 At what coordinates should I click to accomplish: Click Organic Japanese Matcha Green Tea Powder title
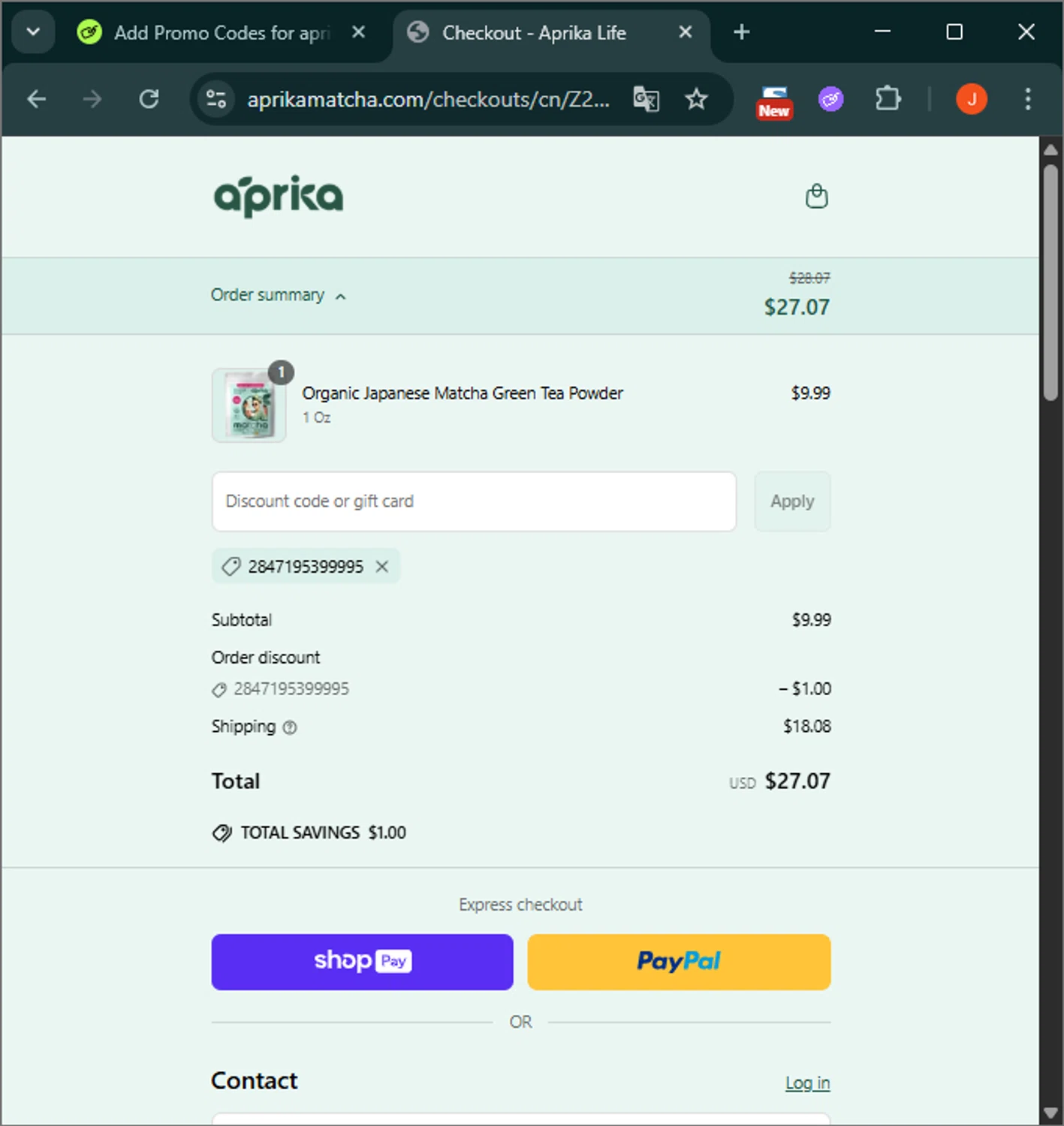point(463,393)
